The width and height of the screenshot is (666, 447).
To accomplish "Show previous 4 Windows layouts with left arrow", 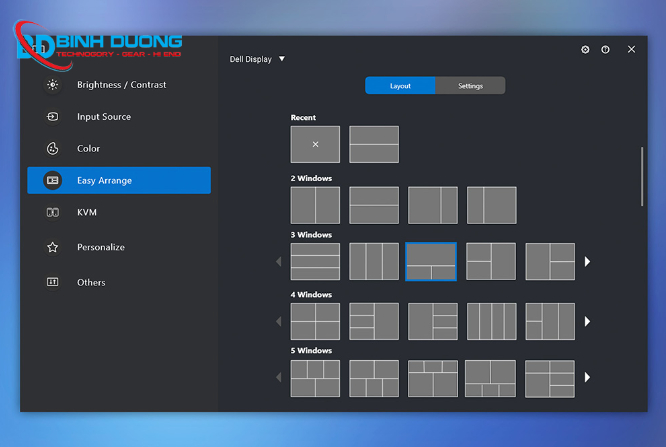I will click(x=279, y=322).
